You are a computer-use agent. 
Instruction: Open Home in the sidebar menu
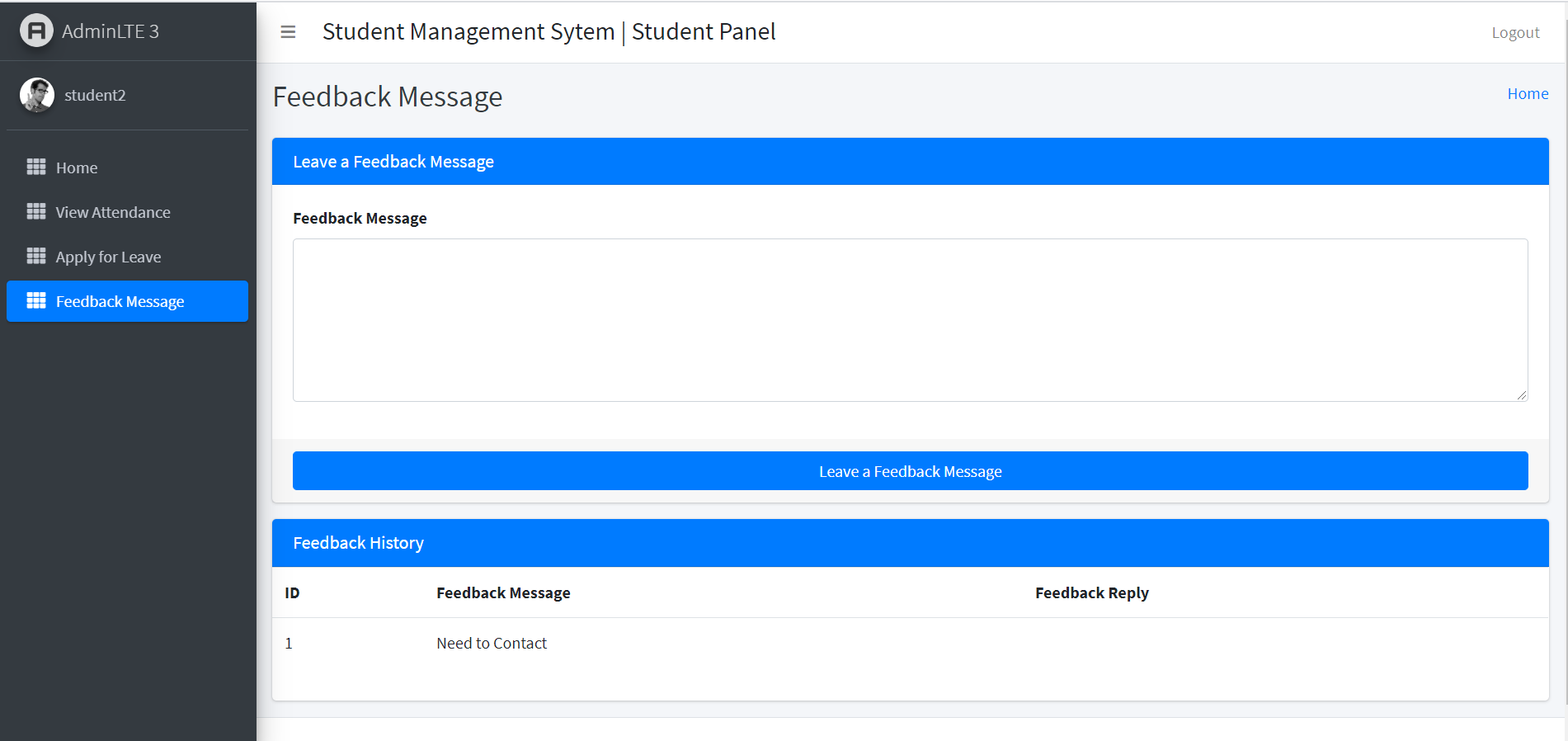click(127, 168)
